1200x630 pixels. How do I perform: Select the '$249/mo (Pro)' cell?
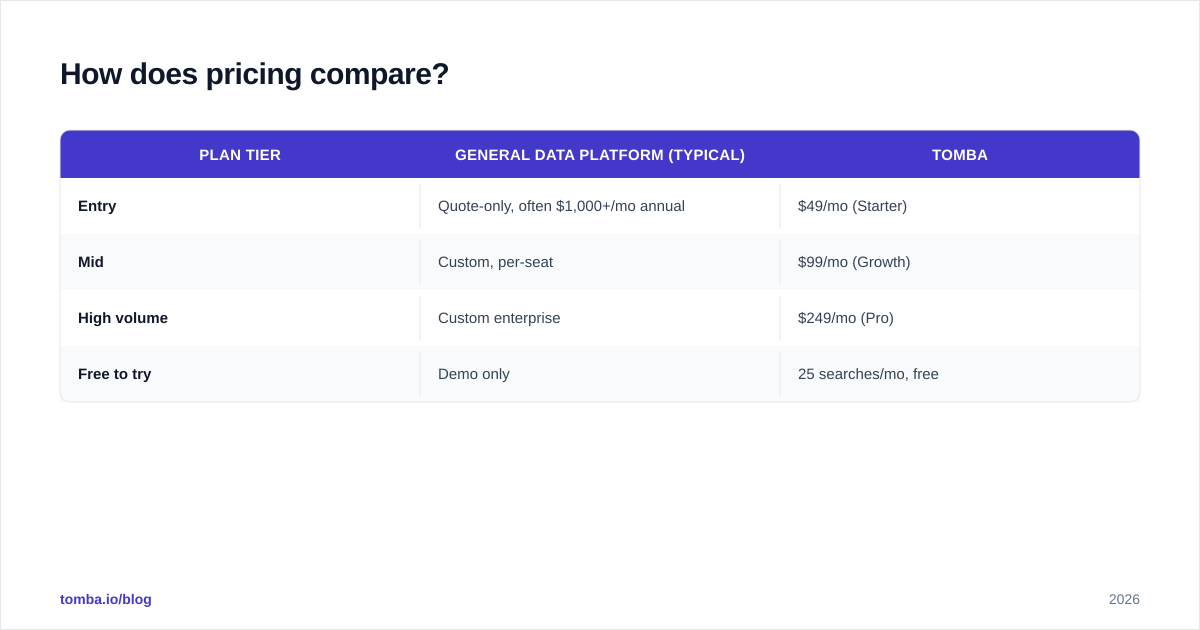point(960,318)
